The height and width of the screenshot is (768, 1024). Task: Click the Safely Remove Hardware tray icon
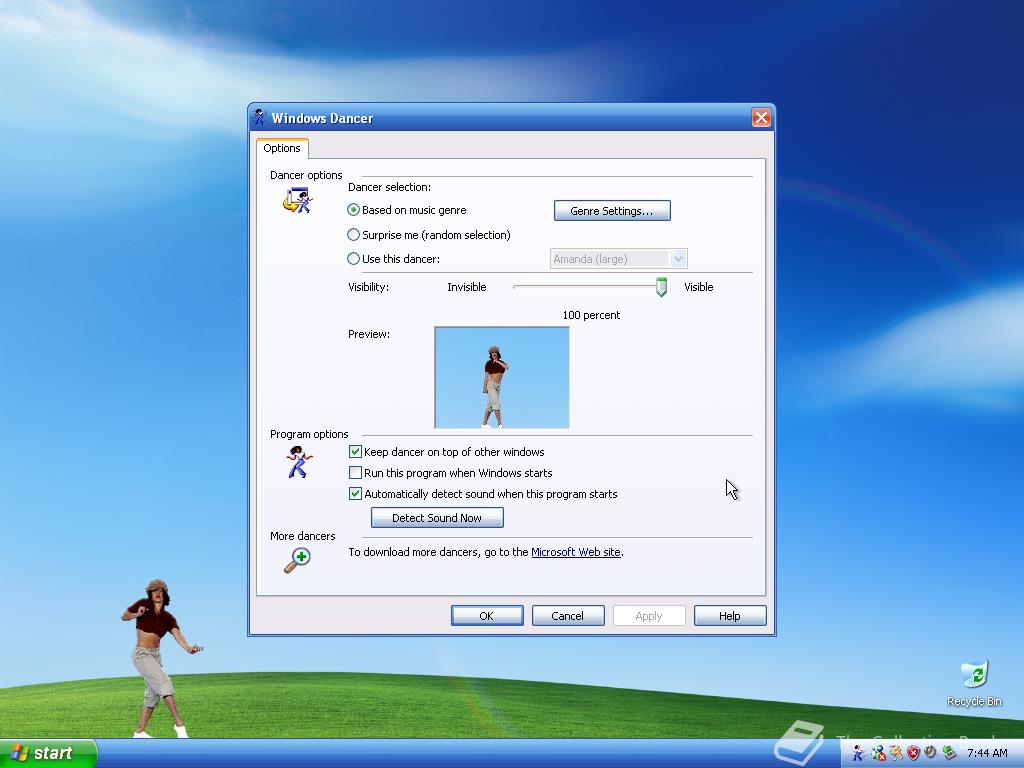pos(949,752)
